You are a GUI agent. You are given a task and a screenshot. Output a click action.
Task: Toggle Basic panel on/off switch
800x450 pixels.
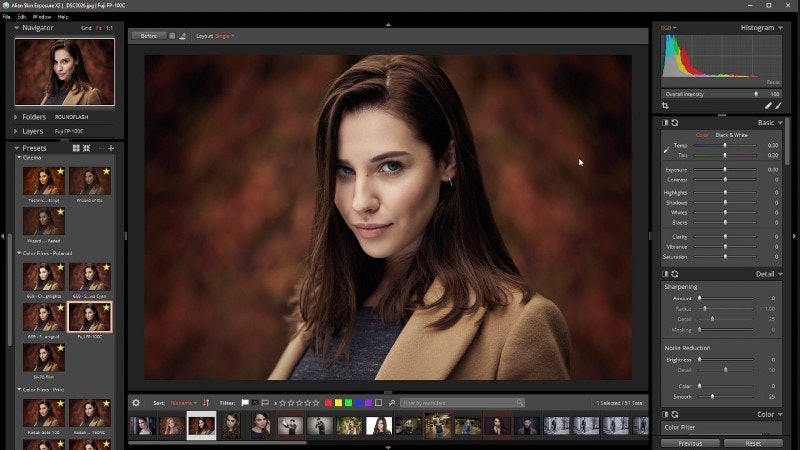coord(665,122)
